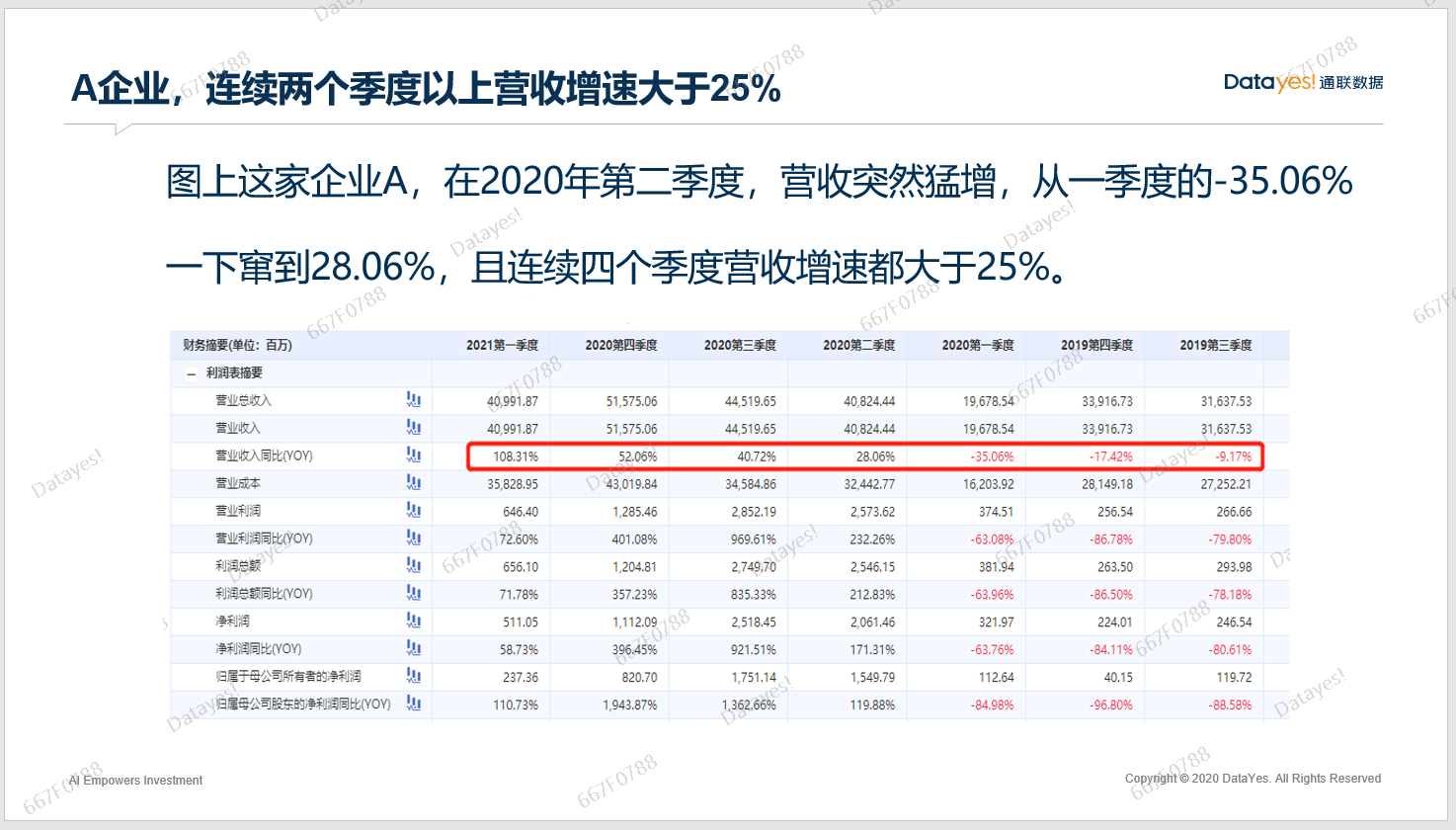This screenshot has width=1456, height=830.
Task: Open chart icon beside 营业收入 row
Action: tap(413, 428)
